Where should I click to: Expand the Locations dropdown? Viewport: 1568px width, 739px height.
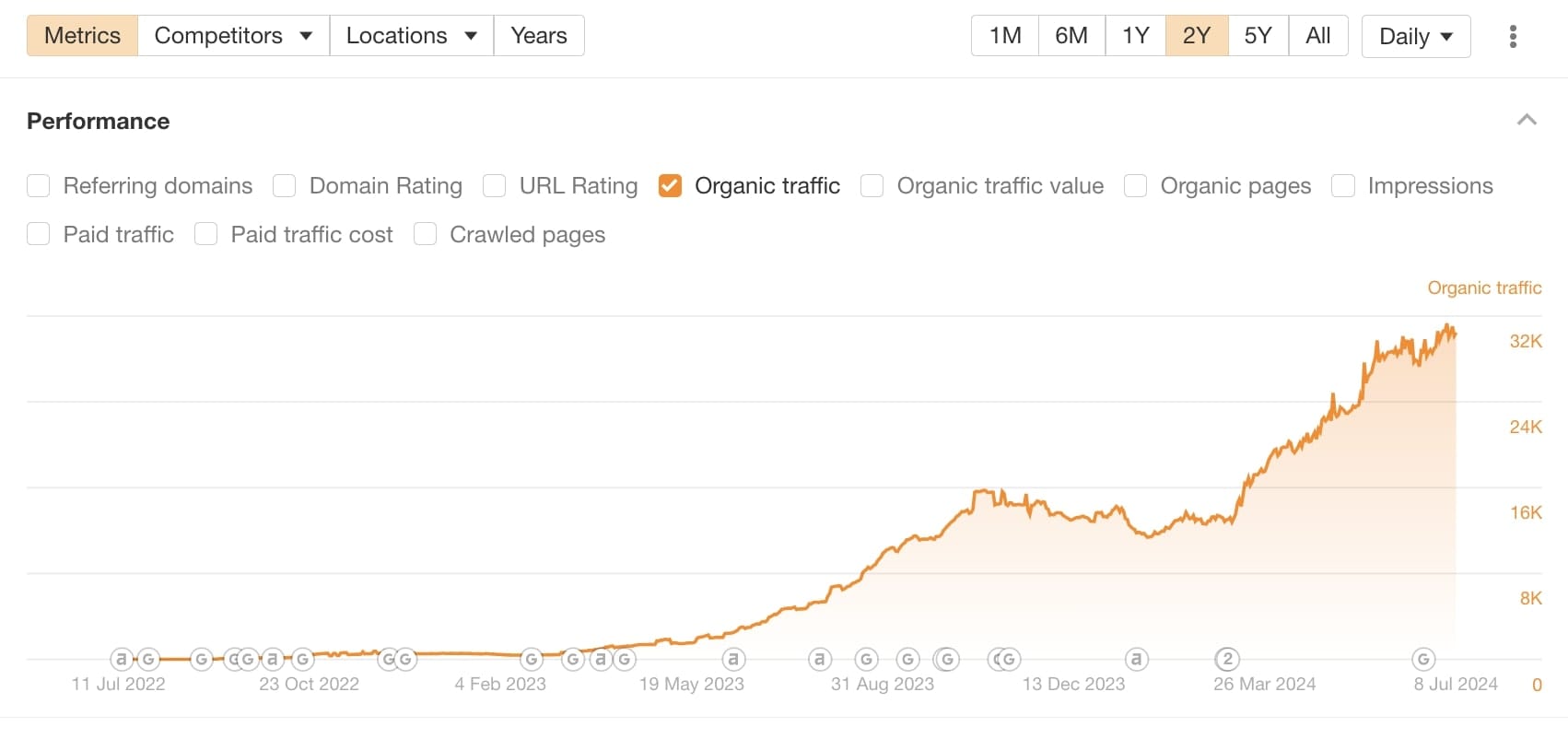pyautogui.click(x=411, y=35)
